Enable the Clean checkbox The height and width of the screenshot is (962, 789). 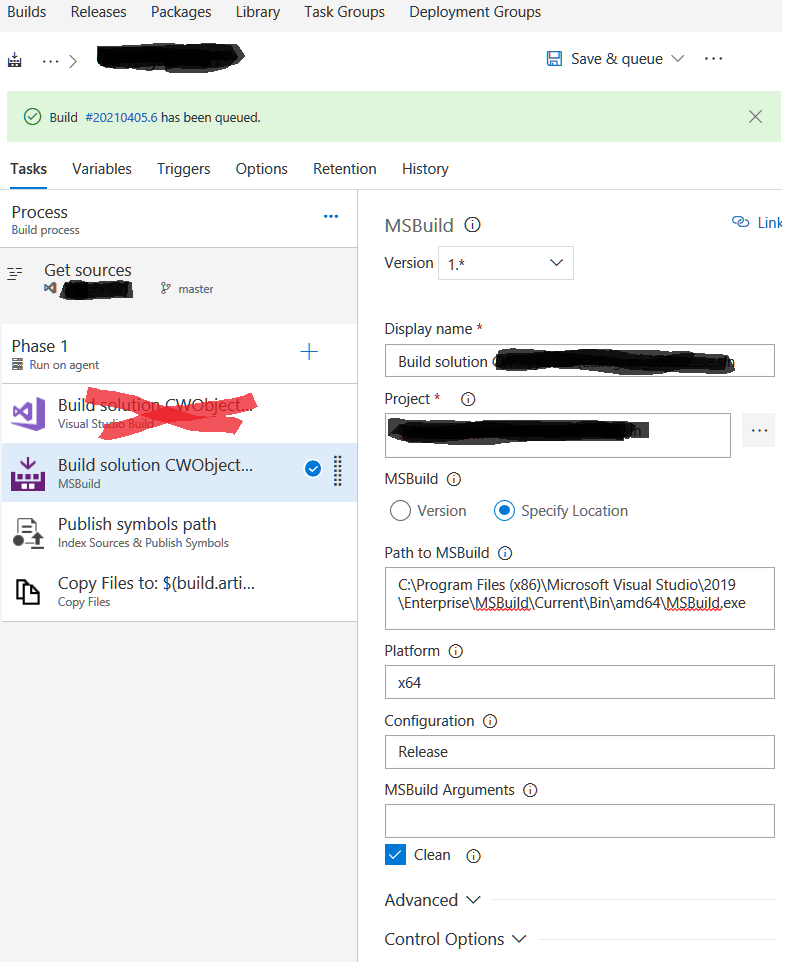(x=394, y=855)
